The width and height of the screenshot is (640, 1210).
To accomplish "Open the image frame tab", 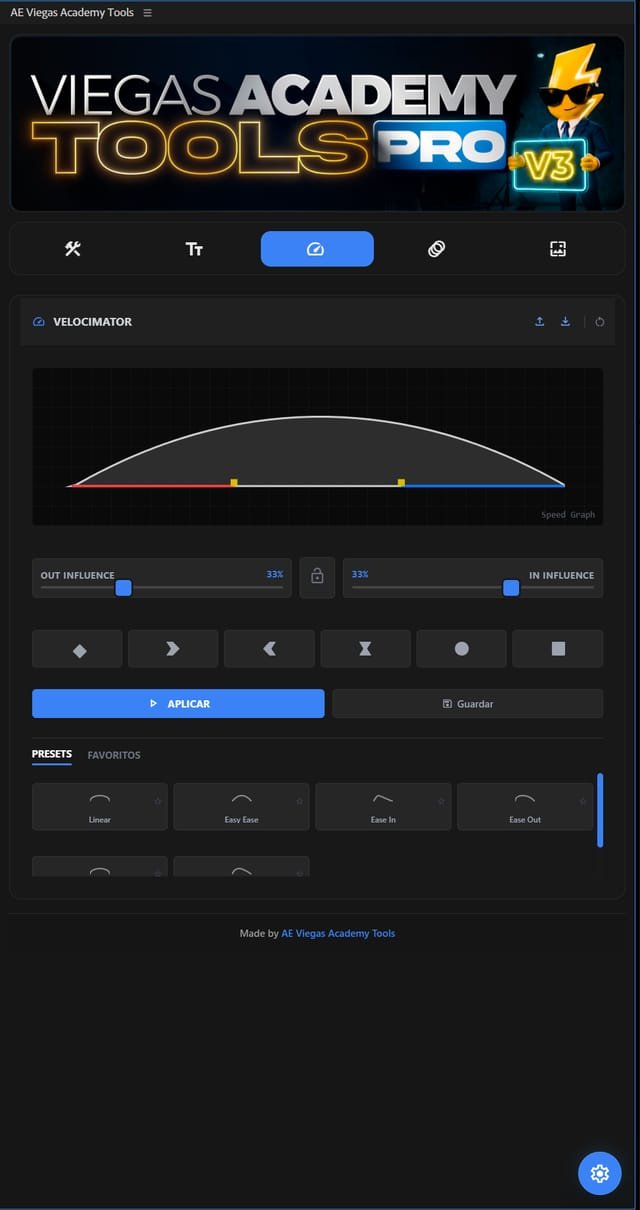I will [x=558, y=249].
